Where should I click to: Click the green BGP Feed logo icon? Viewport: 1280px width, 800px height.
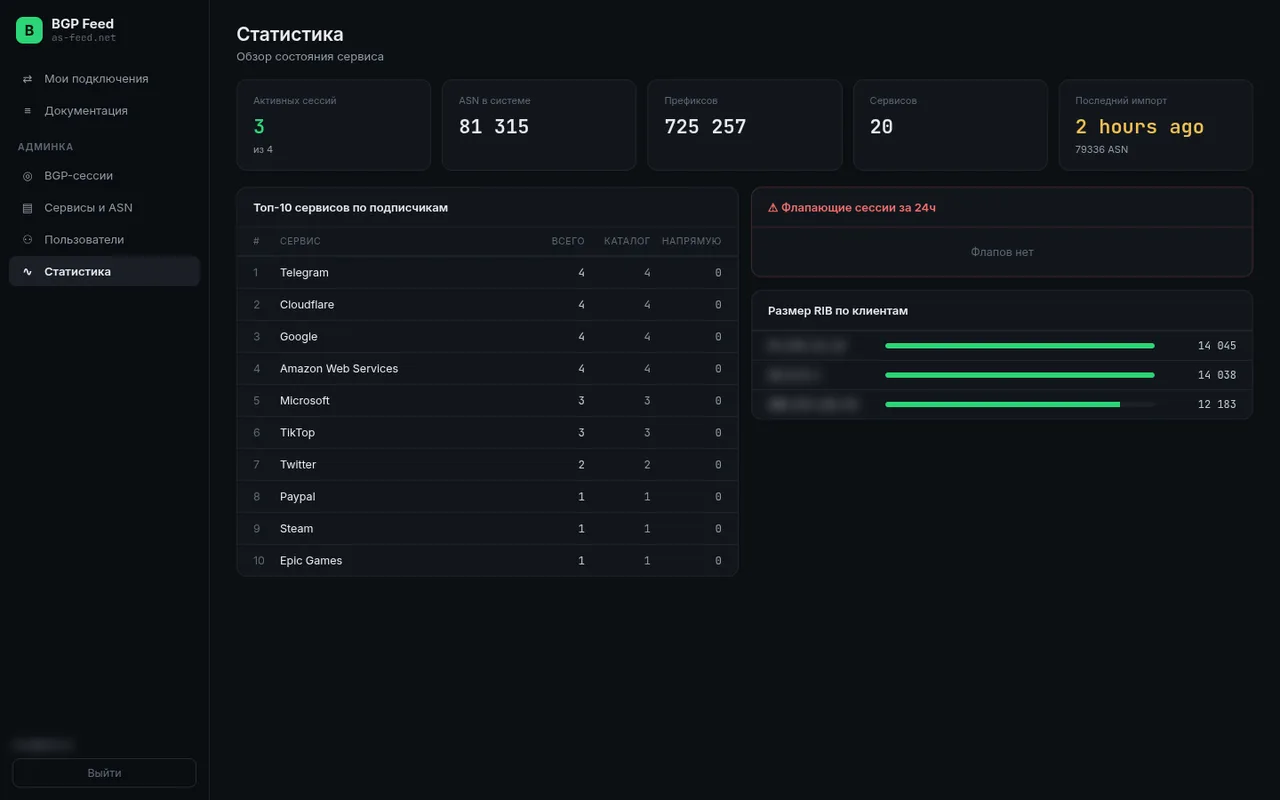pos(29,30)
